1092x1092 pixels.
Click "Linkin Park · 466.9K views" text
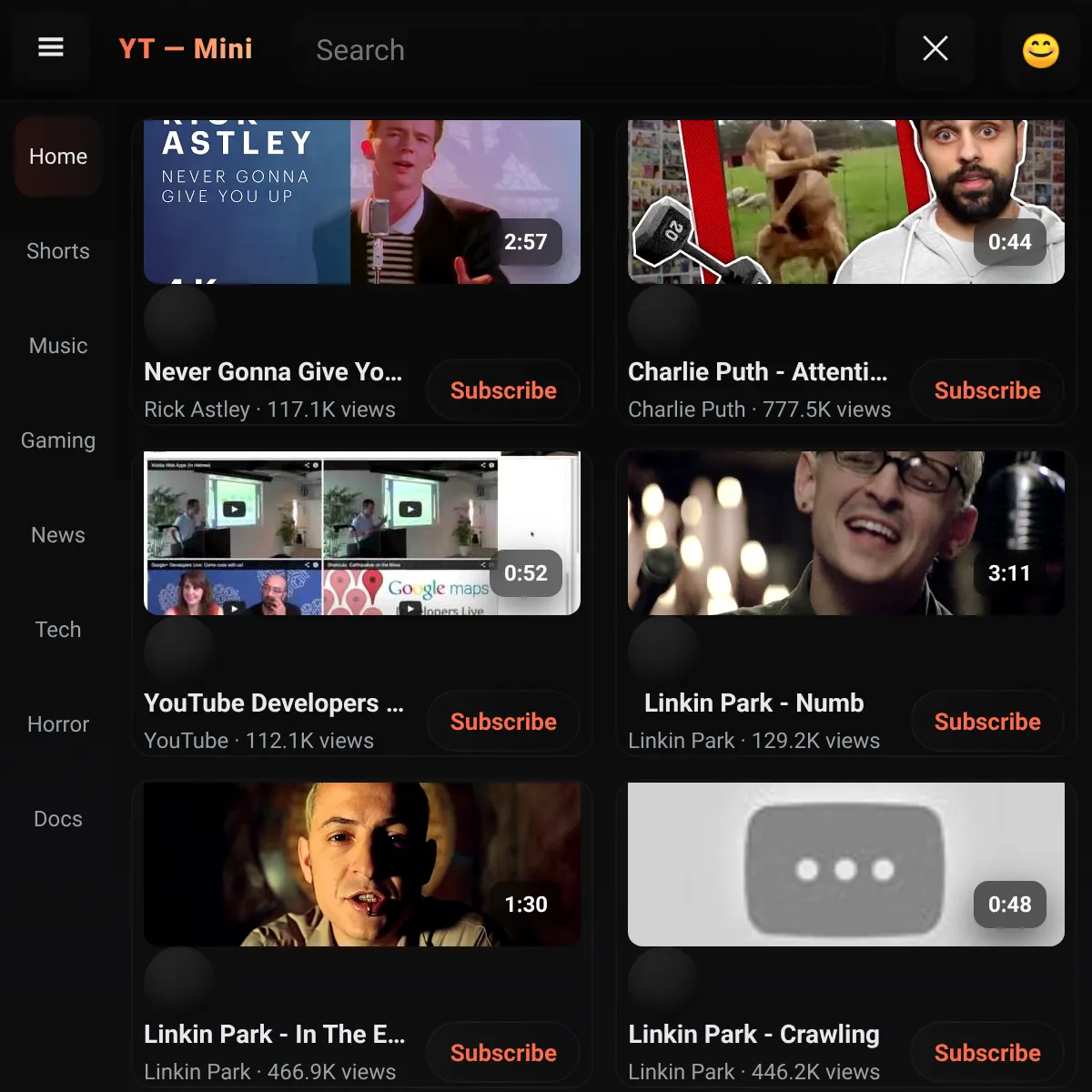pyautogui.click(x=269, y=1072)
